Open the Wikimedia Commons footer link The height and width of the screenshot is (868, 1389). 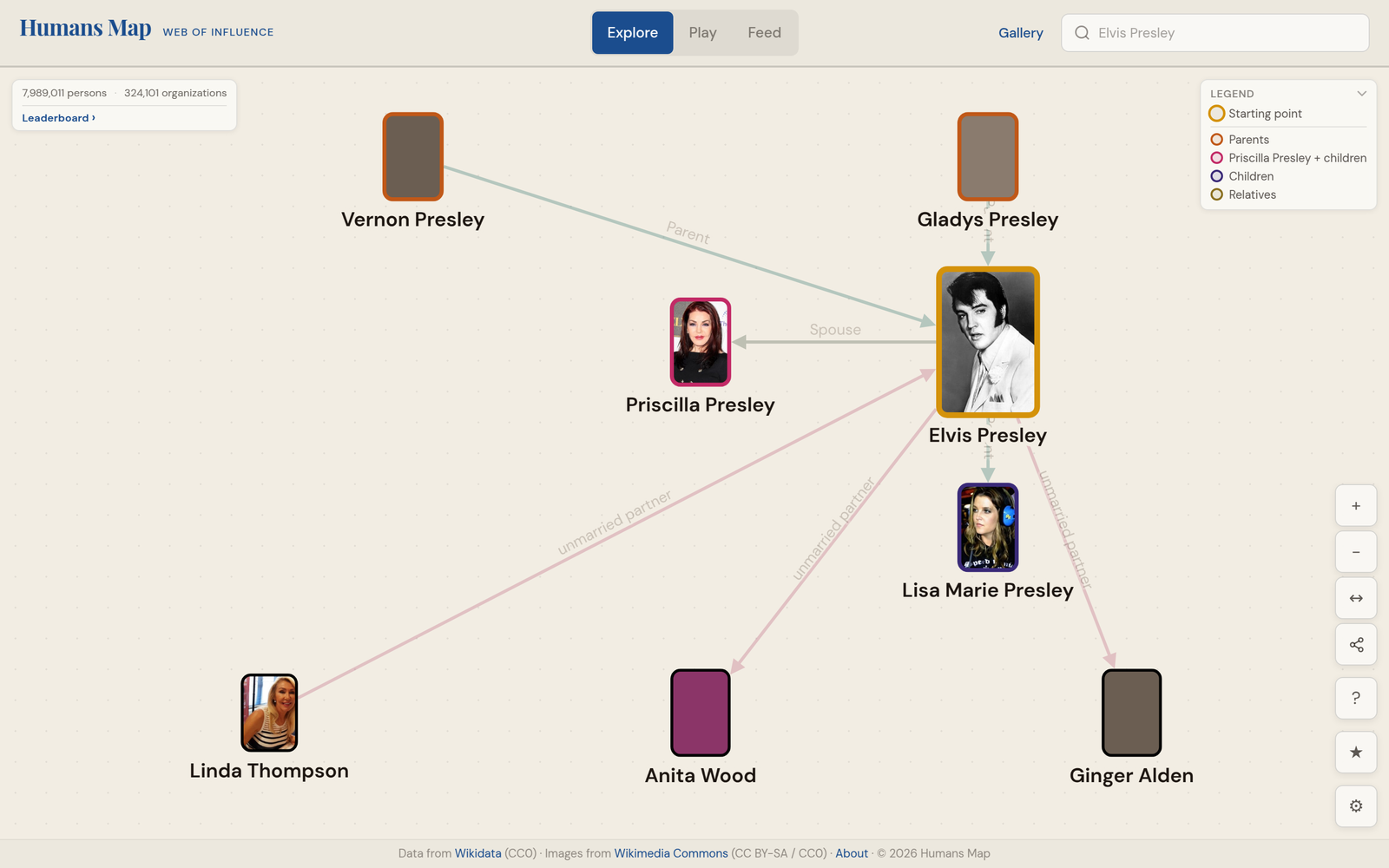(x=671, y=853)
